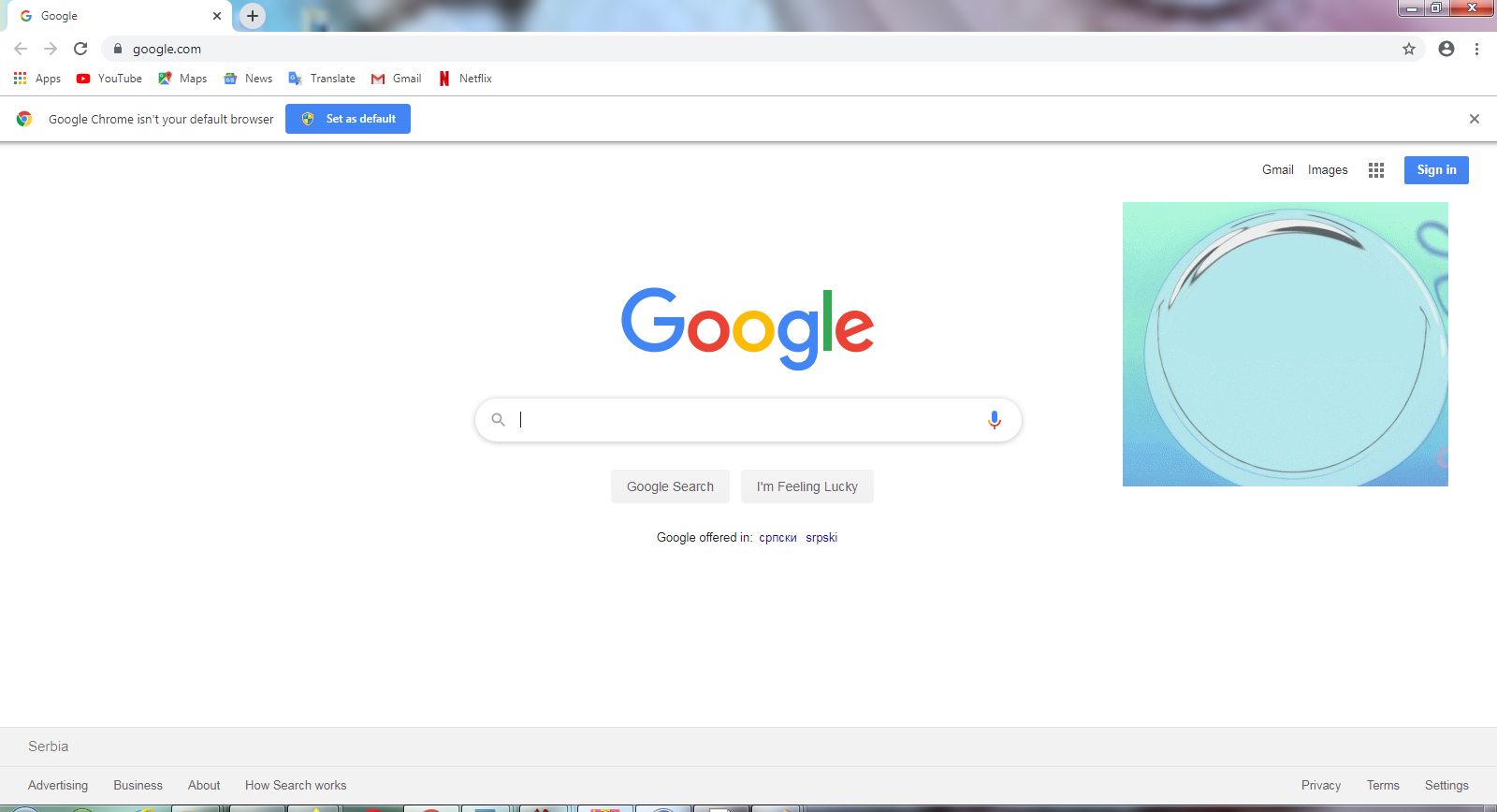Click the Gmail link at top right
The image size is (1497, 812).
1278,169
